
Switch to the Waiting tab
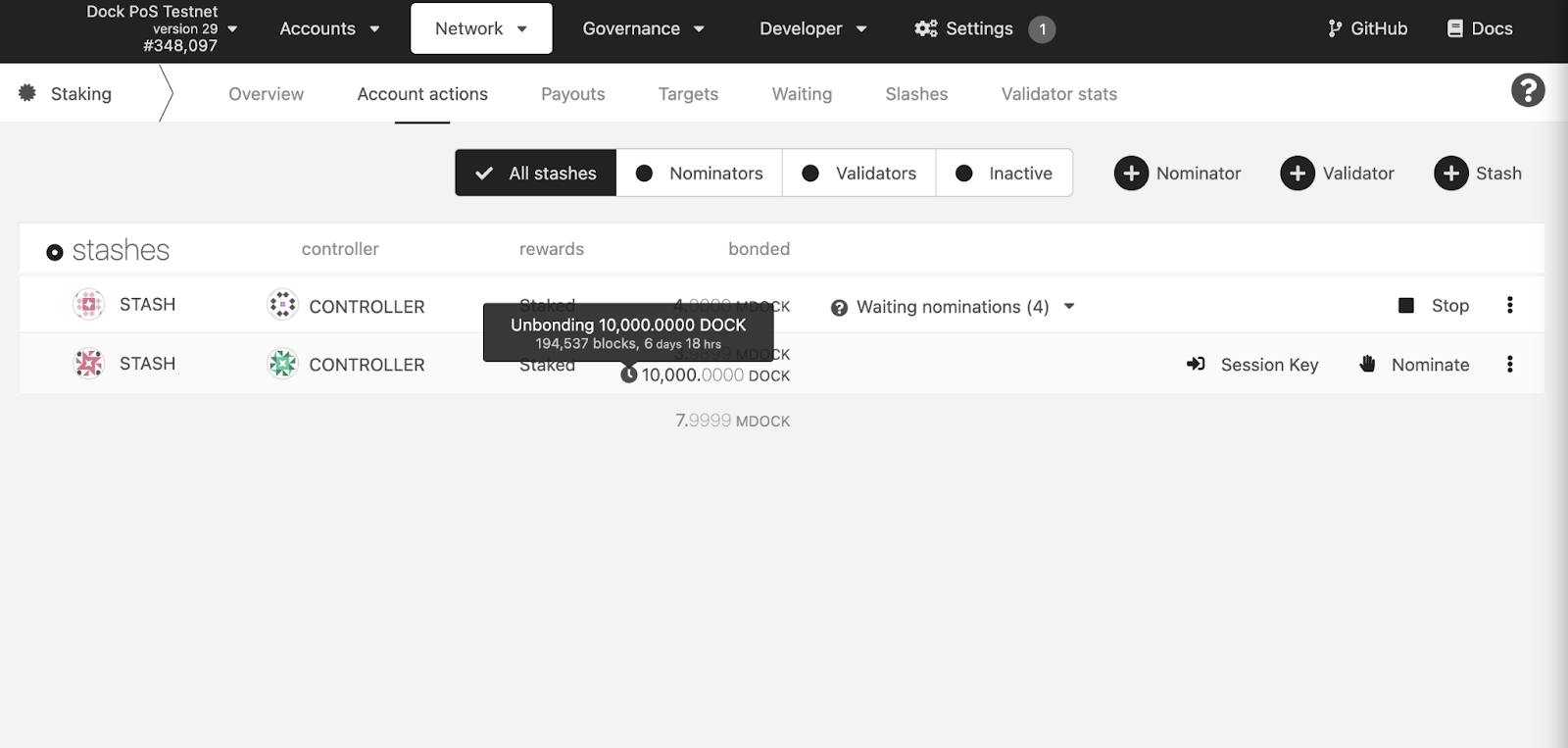(802, 94)
